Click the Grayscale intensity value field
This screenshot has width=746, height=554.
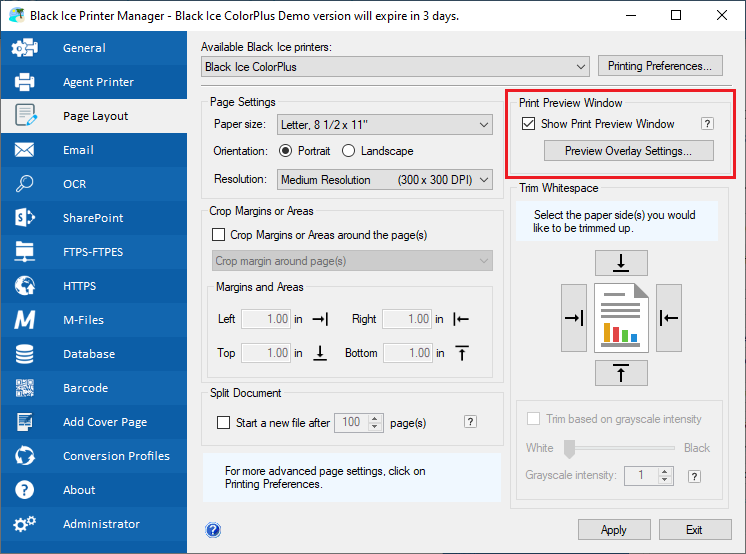[641, 476]
